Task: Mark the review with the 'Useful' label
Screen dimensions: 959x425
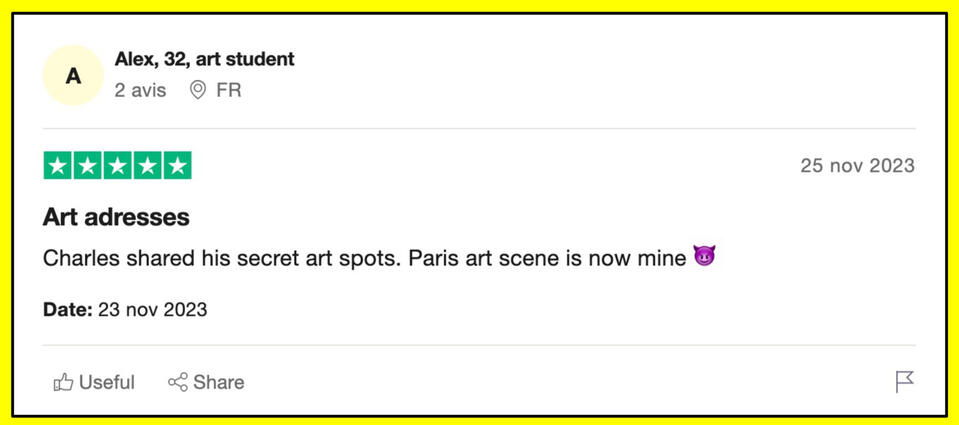Action: (x=106, y=382)
